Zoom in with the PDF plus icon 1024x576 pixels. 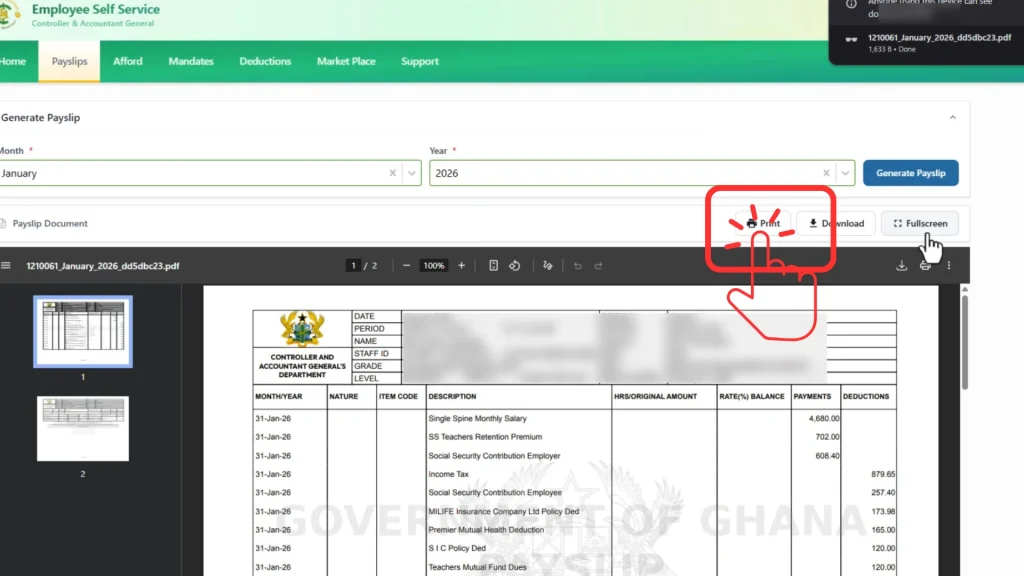(x=461, y=266)
